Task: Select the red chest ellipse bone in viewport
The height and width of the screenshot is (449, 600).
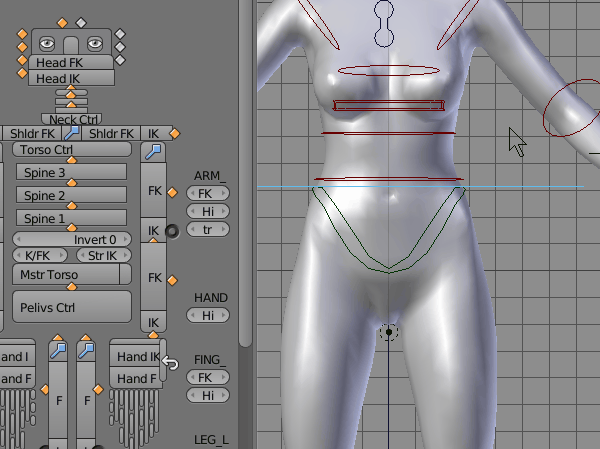Action: coord(389,70)
